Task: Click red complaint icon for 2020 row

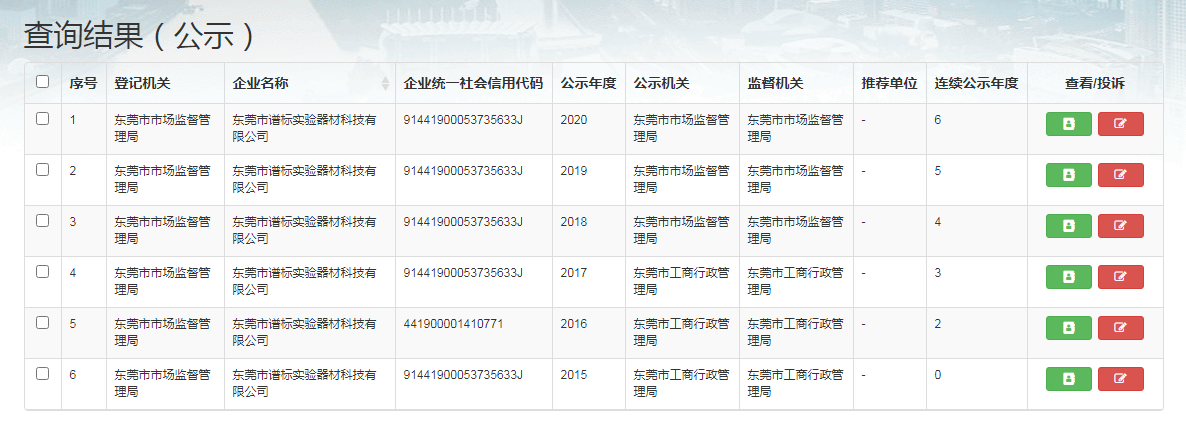Action: 1120,124
